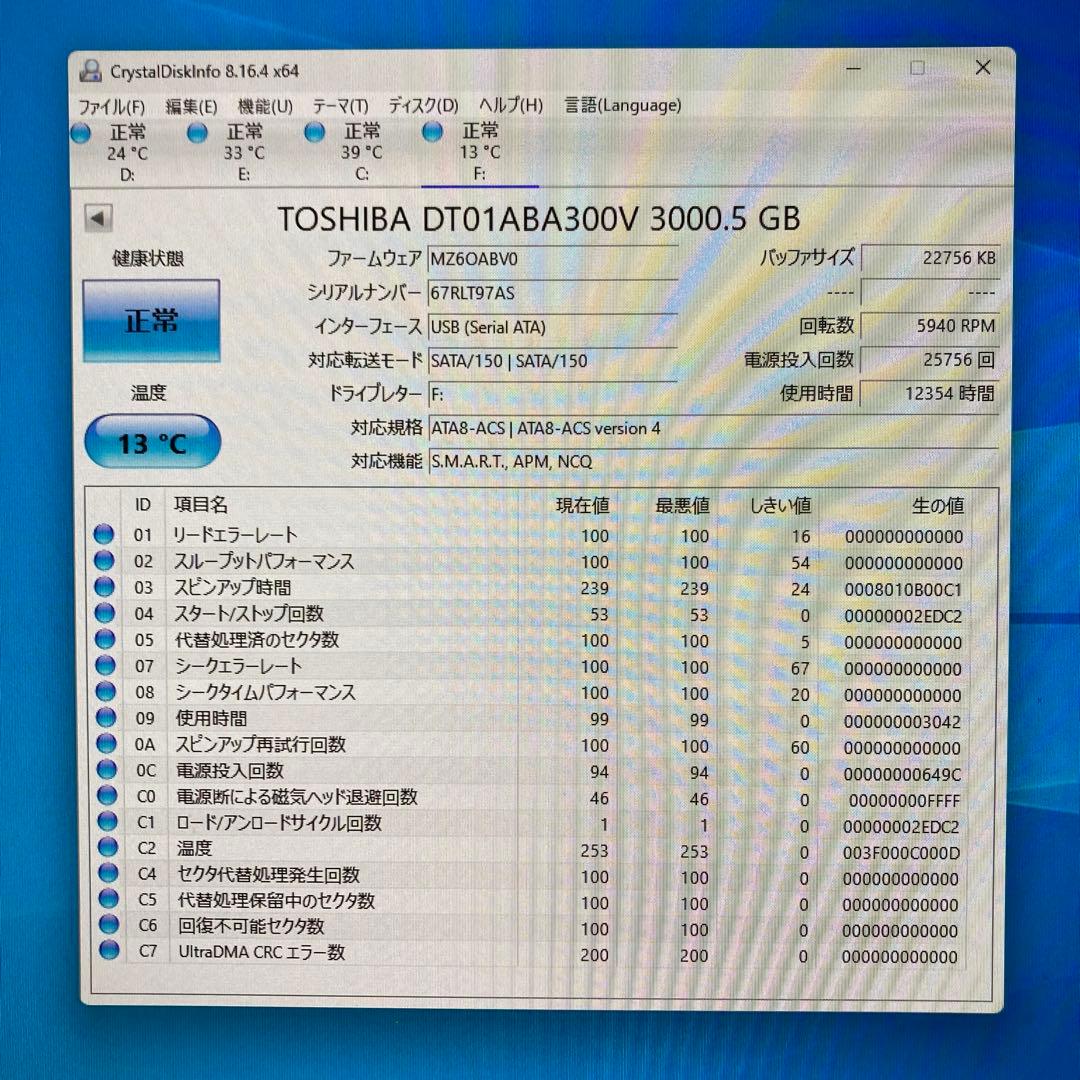Click raw value 0008010B00C1
This screenshot has width=1080, height=1080.
pos(903,590)
